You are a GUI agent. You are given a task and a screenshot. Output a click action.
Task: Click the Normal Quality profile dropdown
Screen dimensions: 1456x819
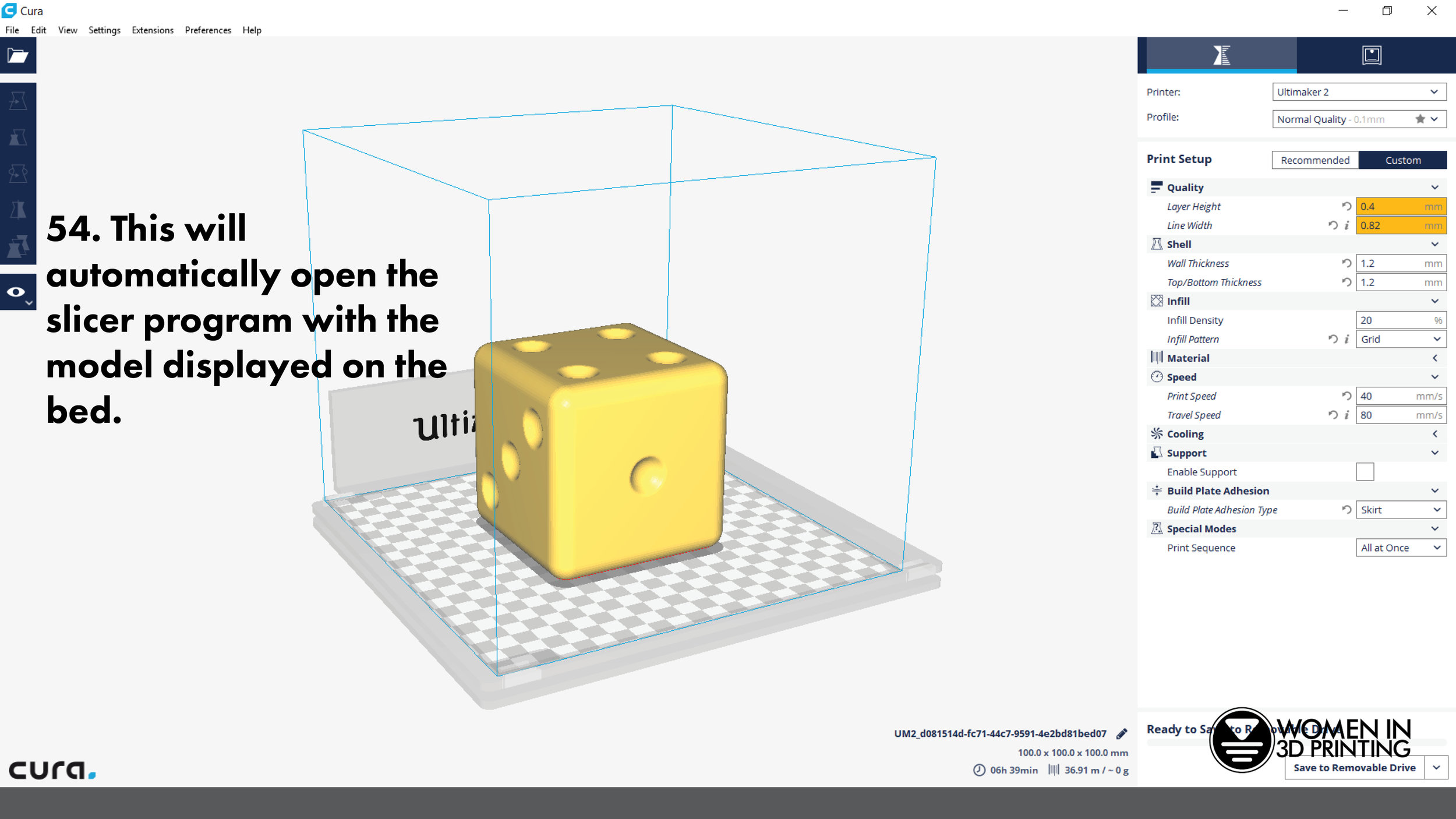pos(1355,119)
